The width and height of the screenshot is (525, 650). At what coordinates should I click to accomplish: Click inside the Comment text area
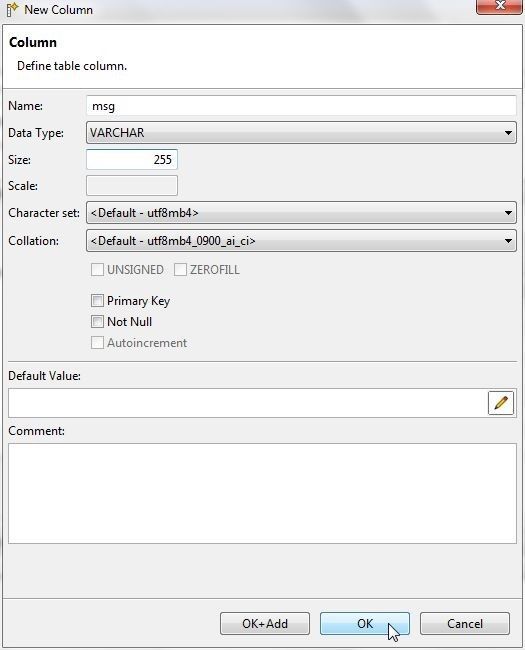[262, 493]
